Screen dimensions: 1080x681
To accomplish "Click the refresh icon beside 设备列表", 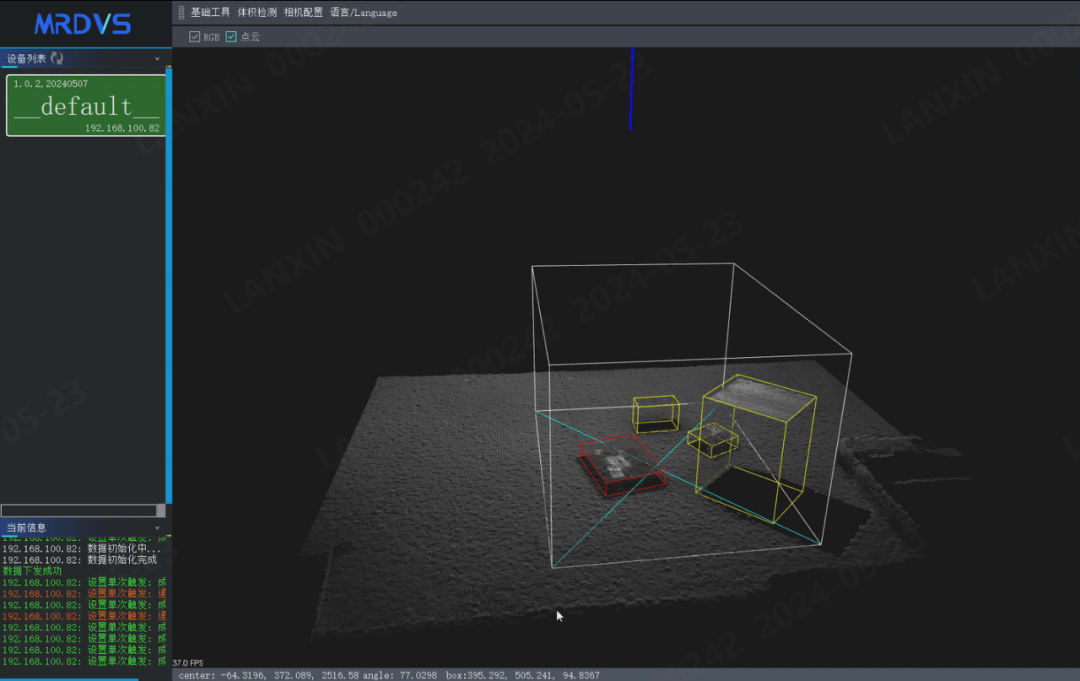I will 57,59.
